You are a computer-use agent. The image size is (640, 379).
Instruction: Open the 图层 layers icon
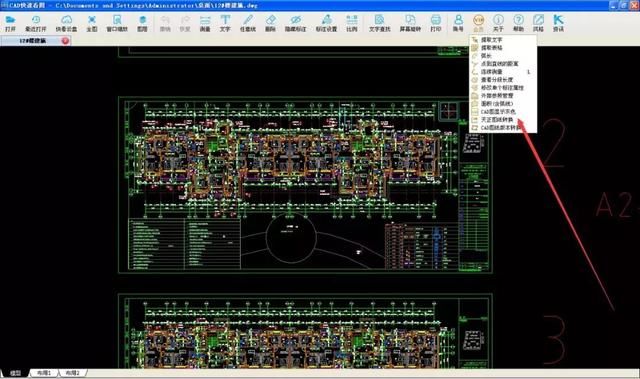pyautogui.click(x=142, y=23)
